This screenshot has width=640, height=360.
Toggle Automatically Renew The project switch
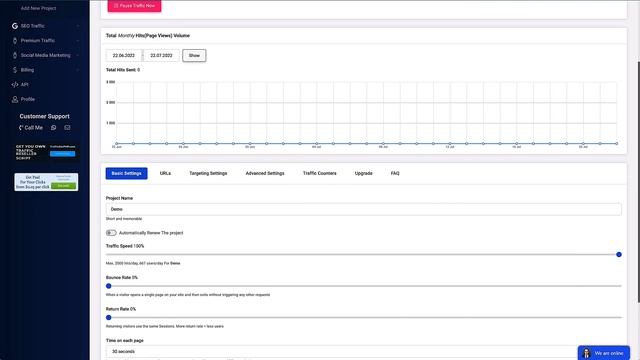tap(111, 233)
